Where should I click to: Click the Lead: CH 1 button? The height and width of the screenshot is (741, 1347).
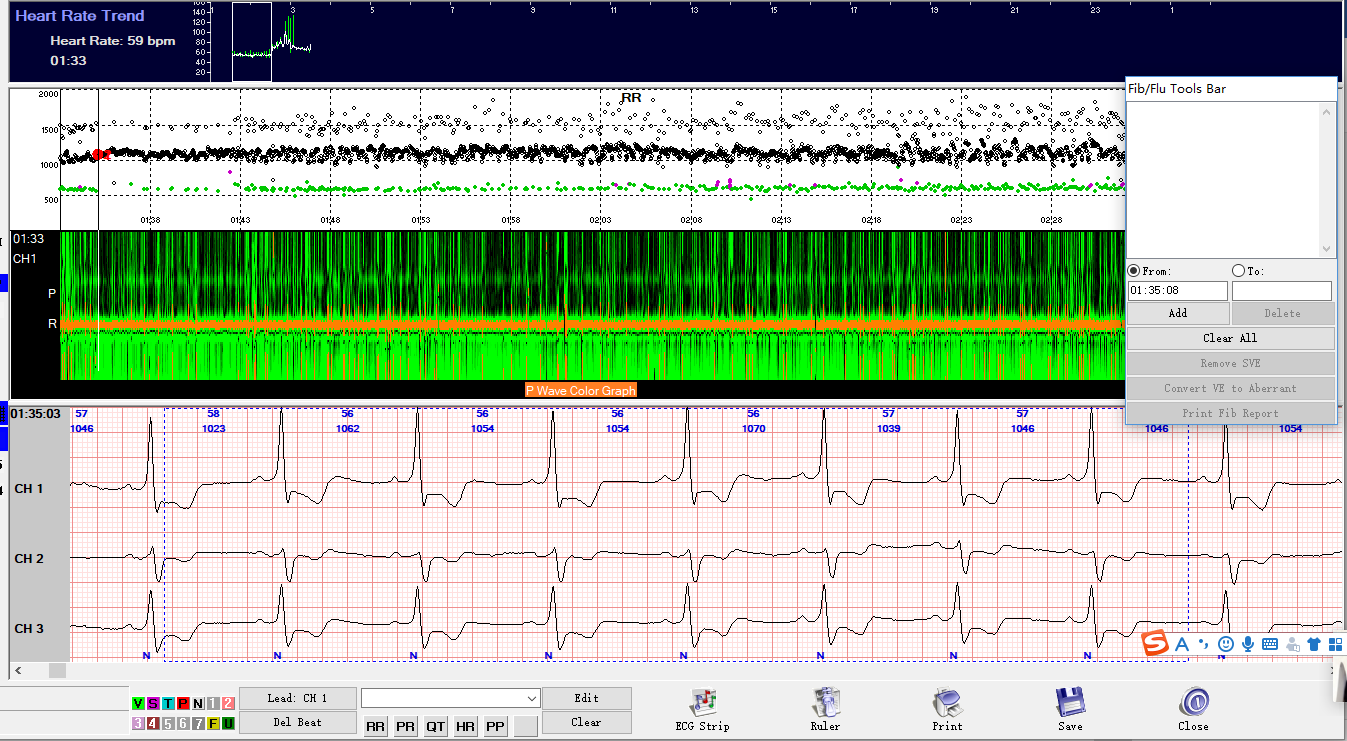click(x=297, y=698)
